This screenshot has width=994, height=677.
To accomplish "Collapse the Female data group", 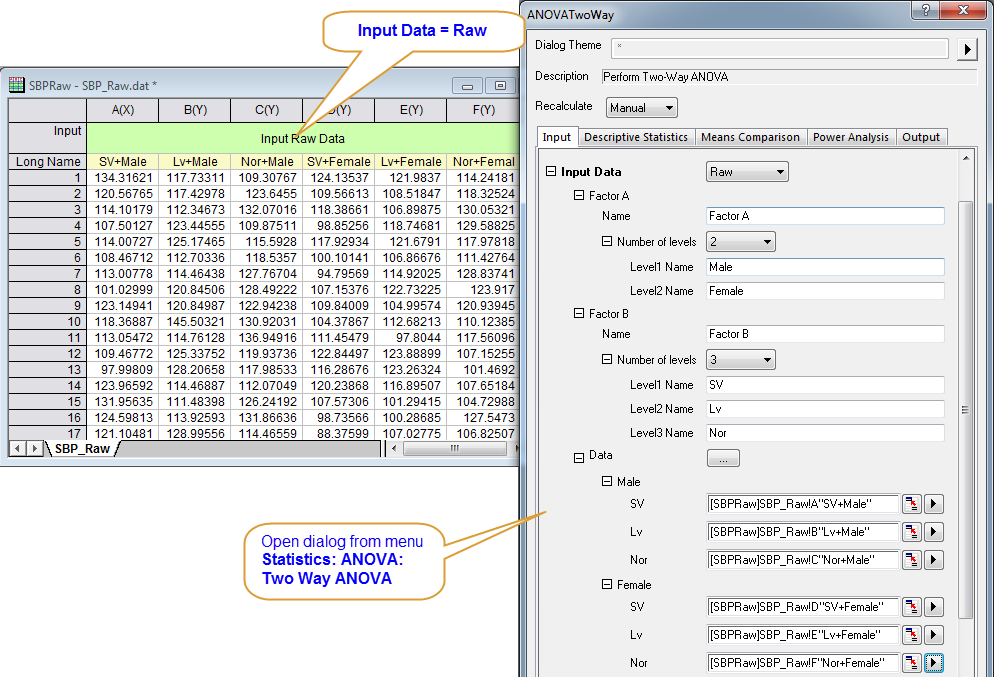I will [607, 585].
